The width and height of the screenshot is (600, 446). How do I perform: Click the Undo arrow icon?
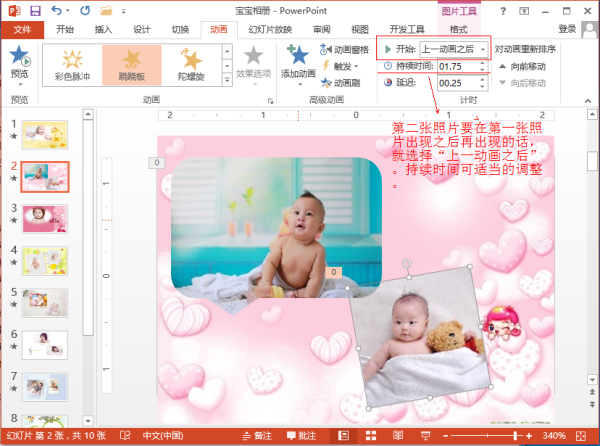[x=57, y=11]
